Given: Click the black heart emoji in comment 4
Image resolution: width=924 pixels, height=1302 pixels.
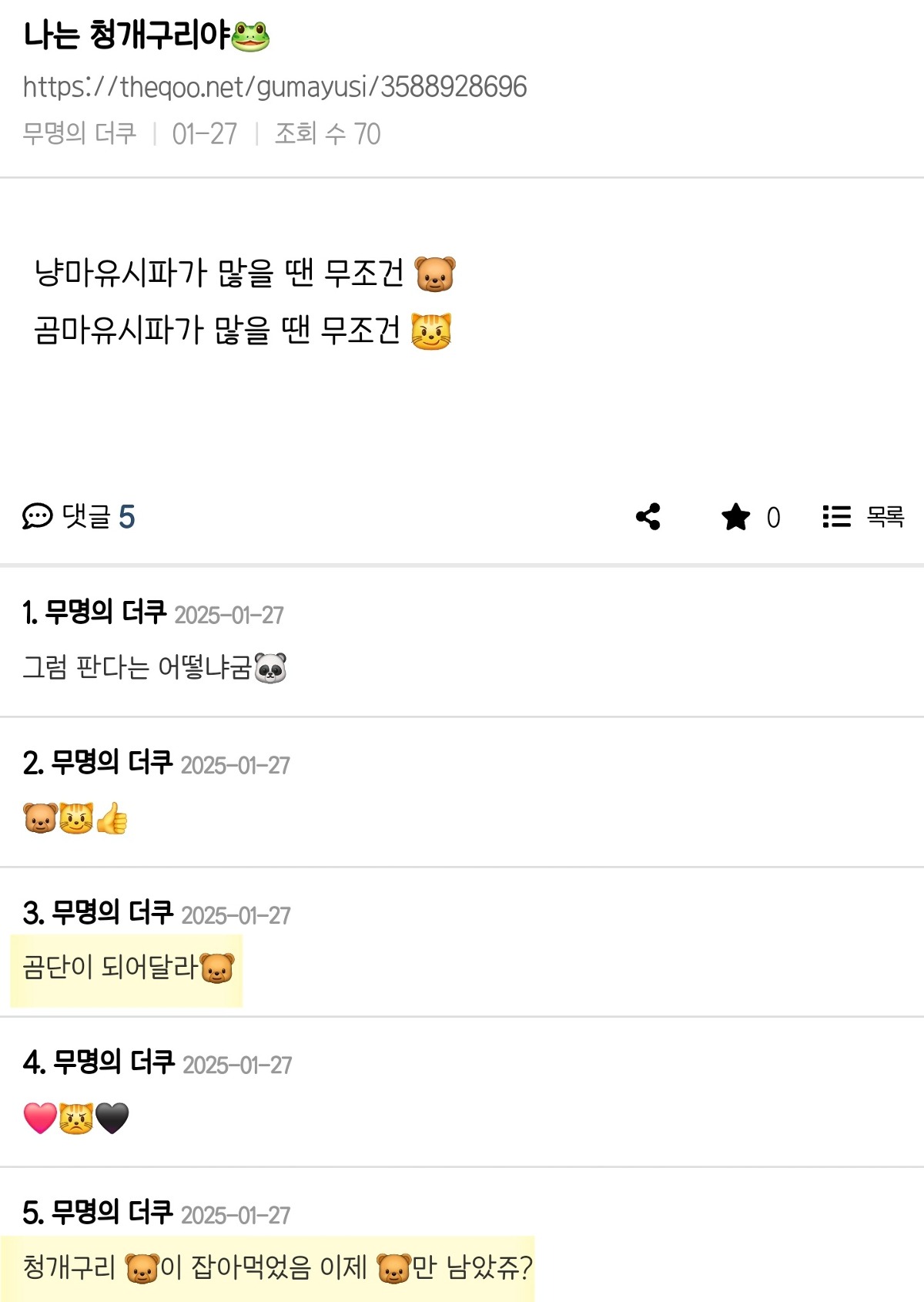Looking at the screenshot, I should 112,1118.
